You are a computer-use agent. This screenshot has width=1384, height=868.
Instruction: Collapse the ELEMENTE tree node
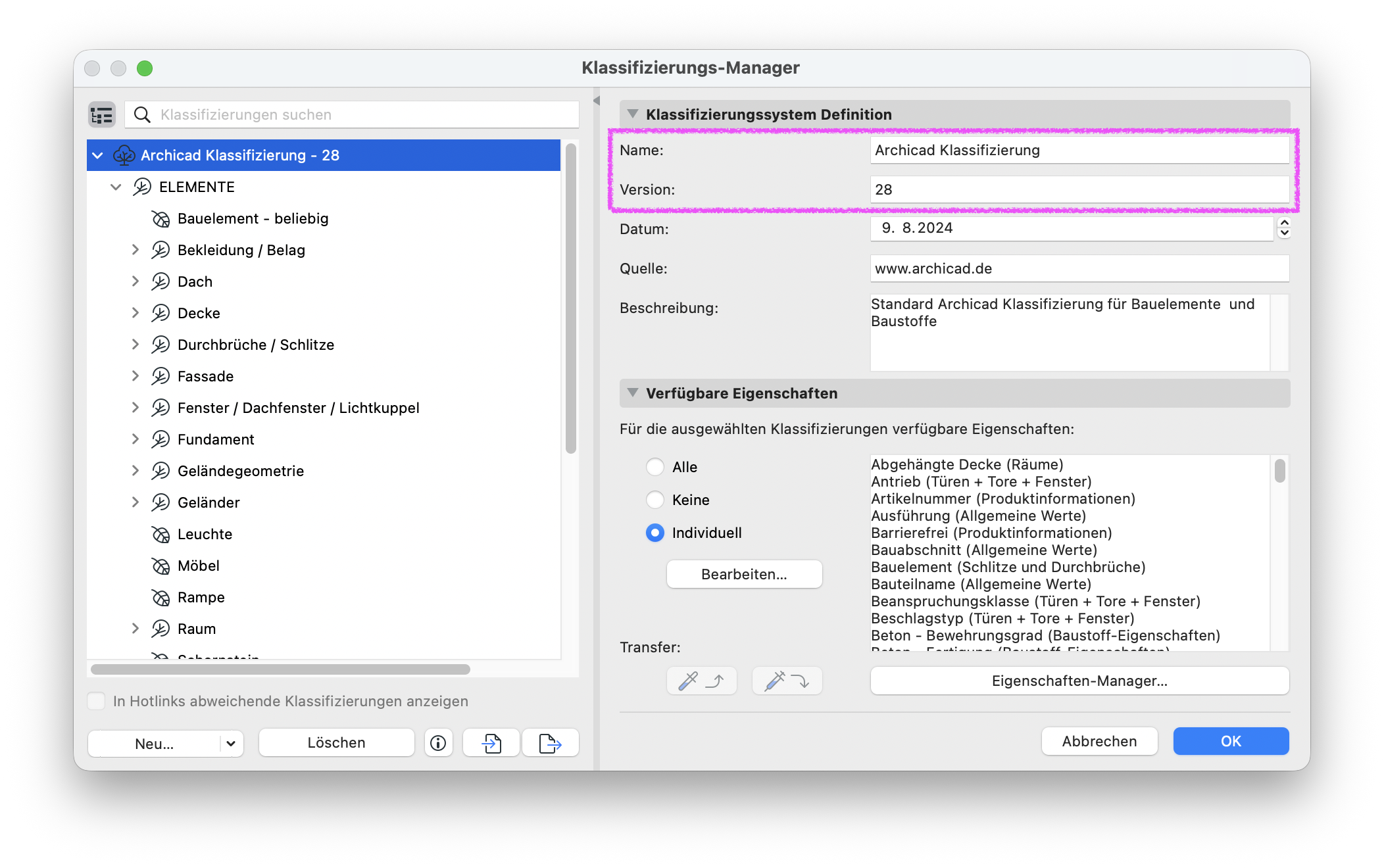click(x=116, y=187)
